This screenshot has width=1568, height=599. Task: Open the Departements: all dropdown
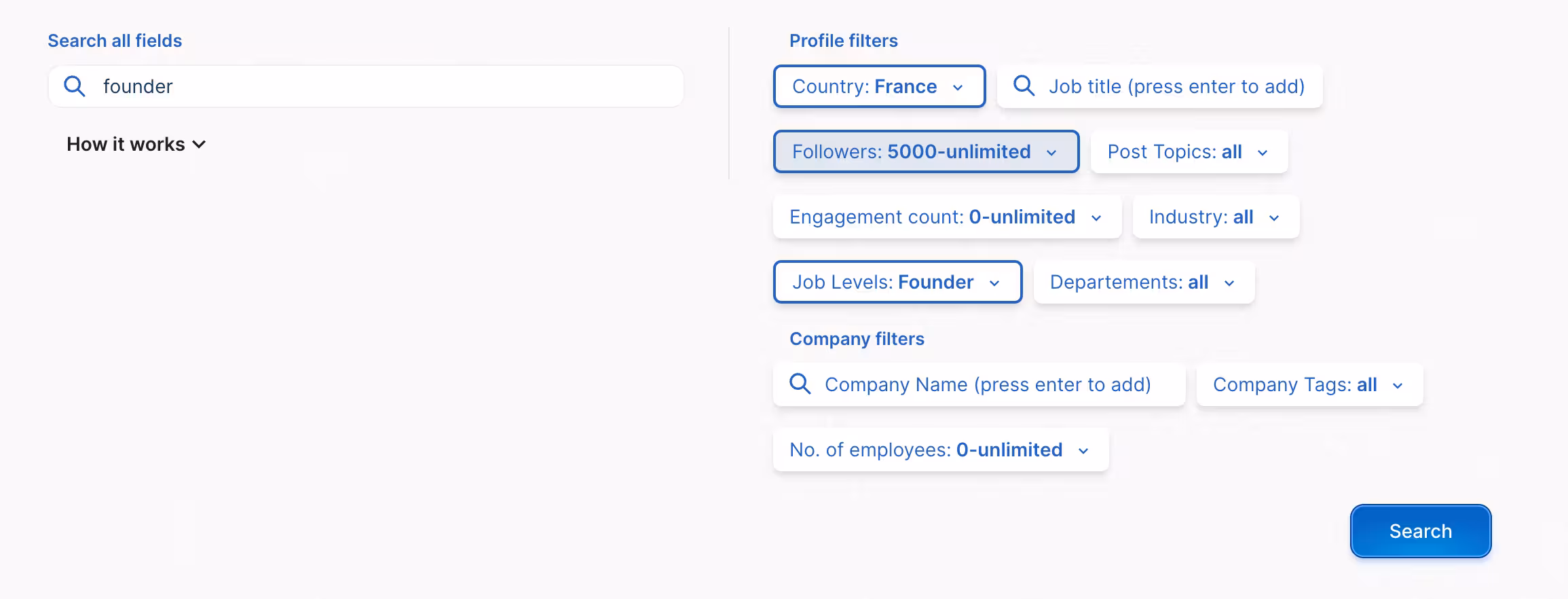[x=1143, y=282]
